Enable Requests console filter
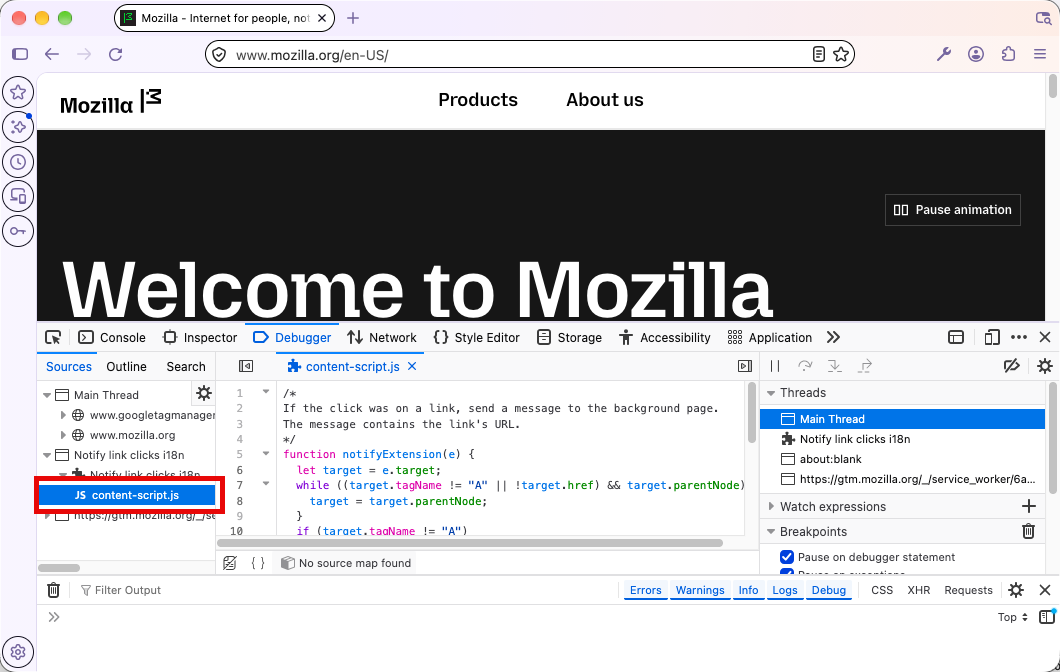 coord(968,590)
